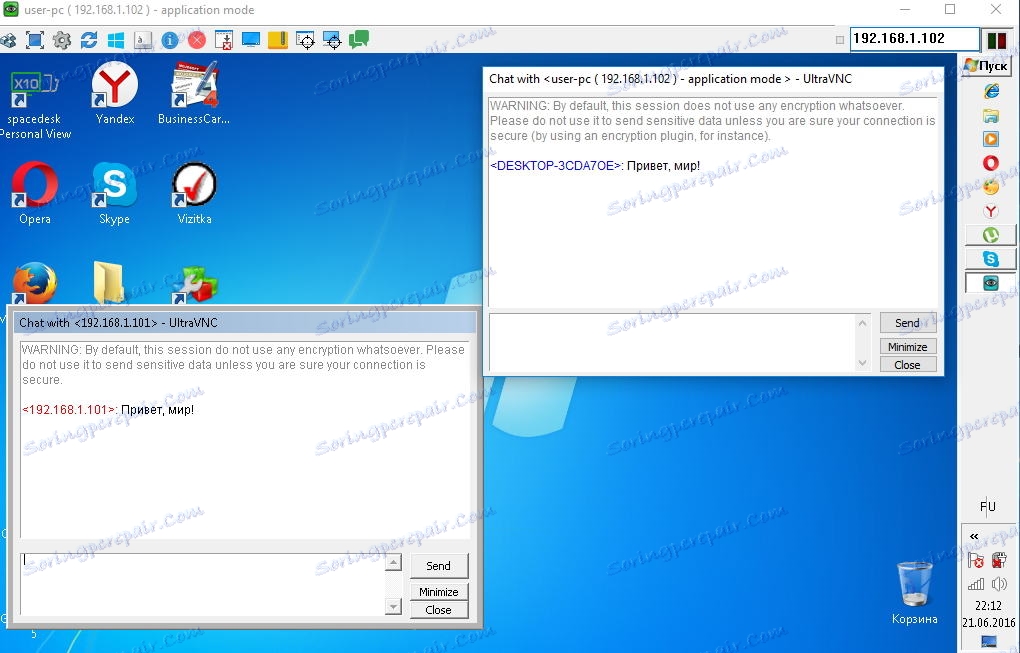This screenshot has height=653, width=1020.
Task: Open Vizitka desktop shortcut
Action: tap(194, 193)
